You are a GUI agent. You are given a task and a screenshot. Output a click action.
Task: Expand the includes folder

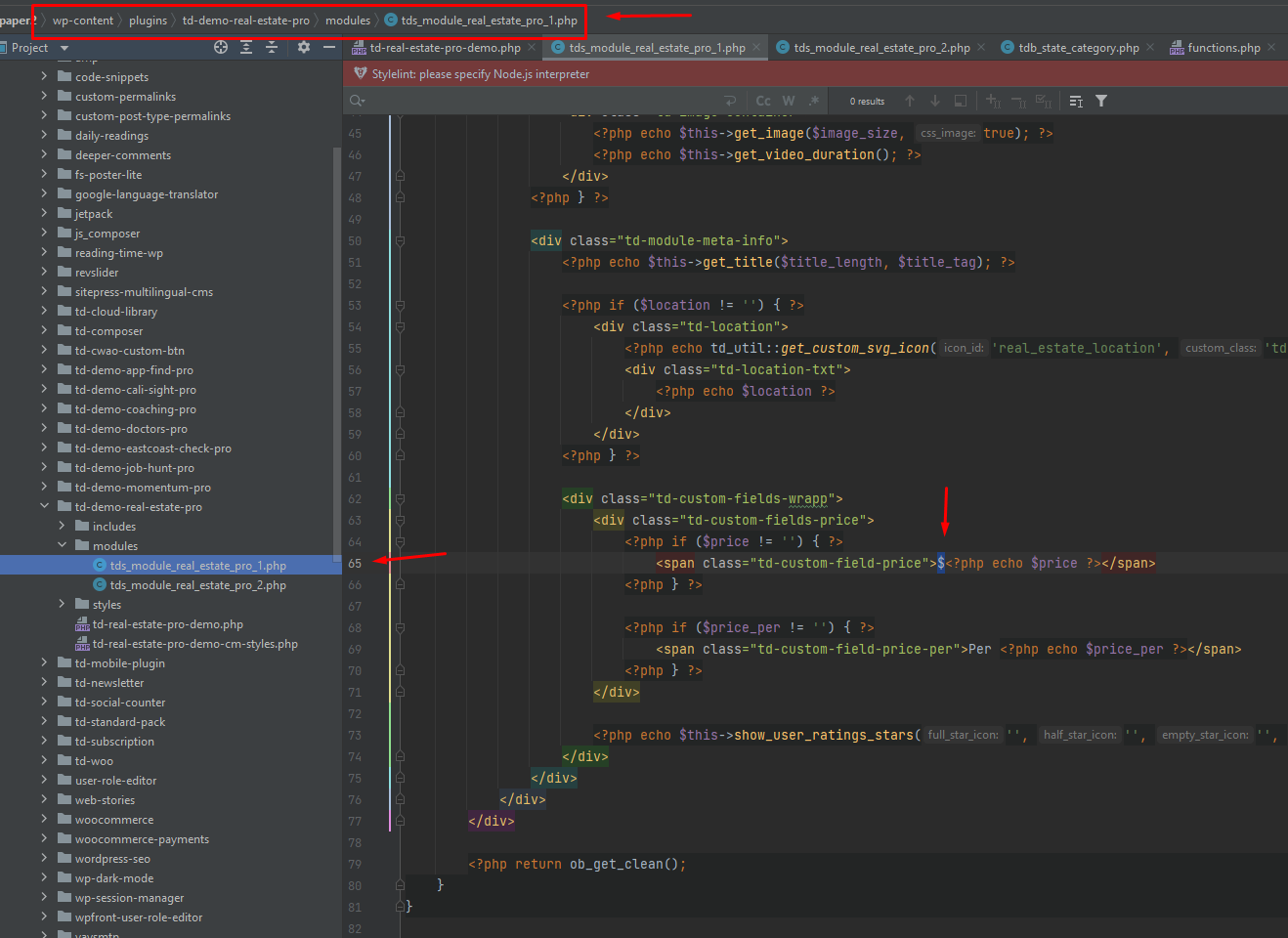coord(62,526)
